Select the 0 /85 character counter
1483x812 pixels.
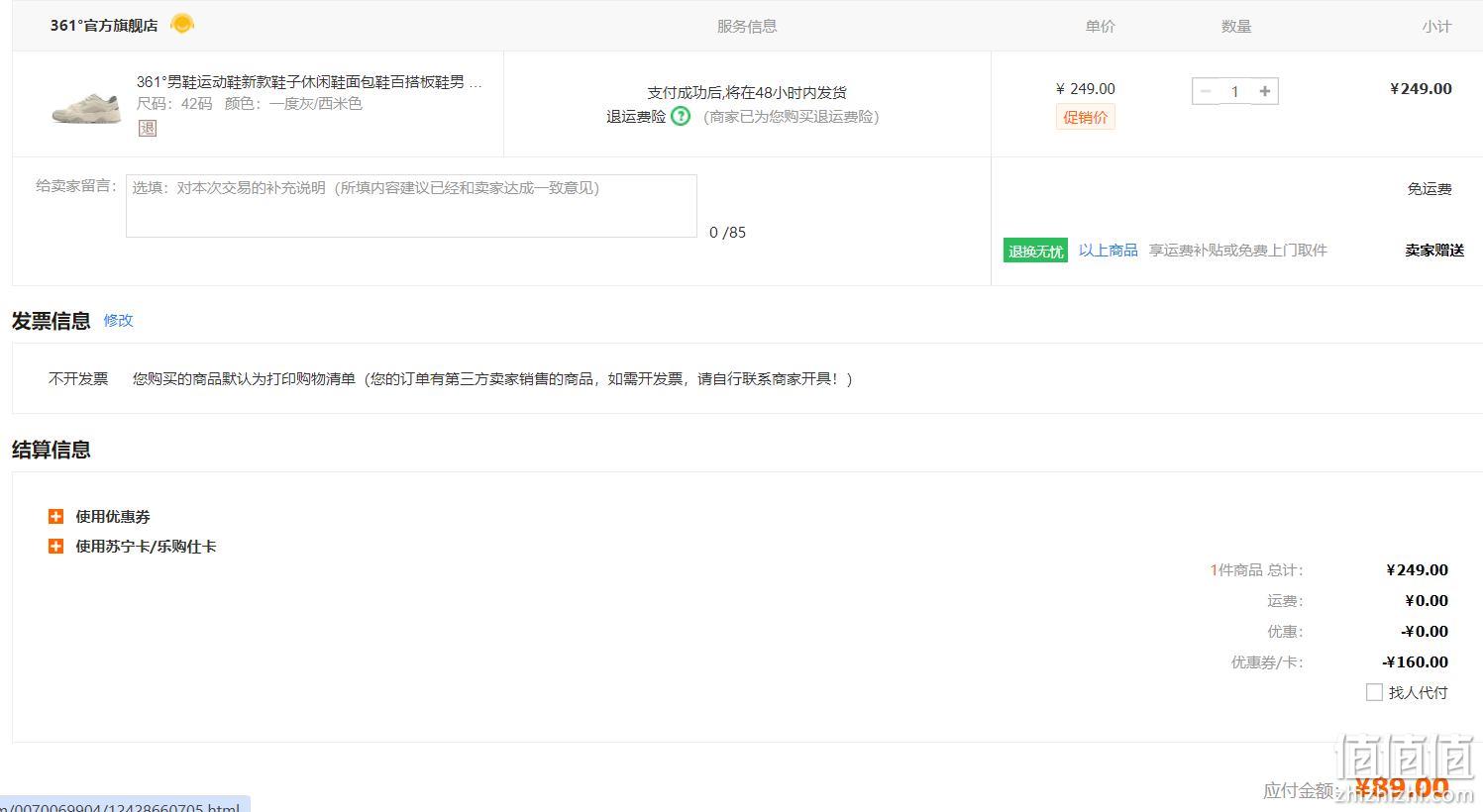pos(728,232)
